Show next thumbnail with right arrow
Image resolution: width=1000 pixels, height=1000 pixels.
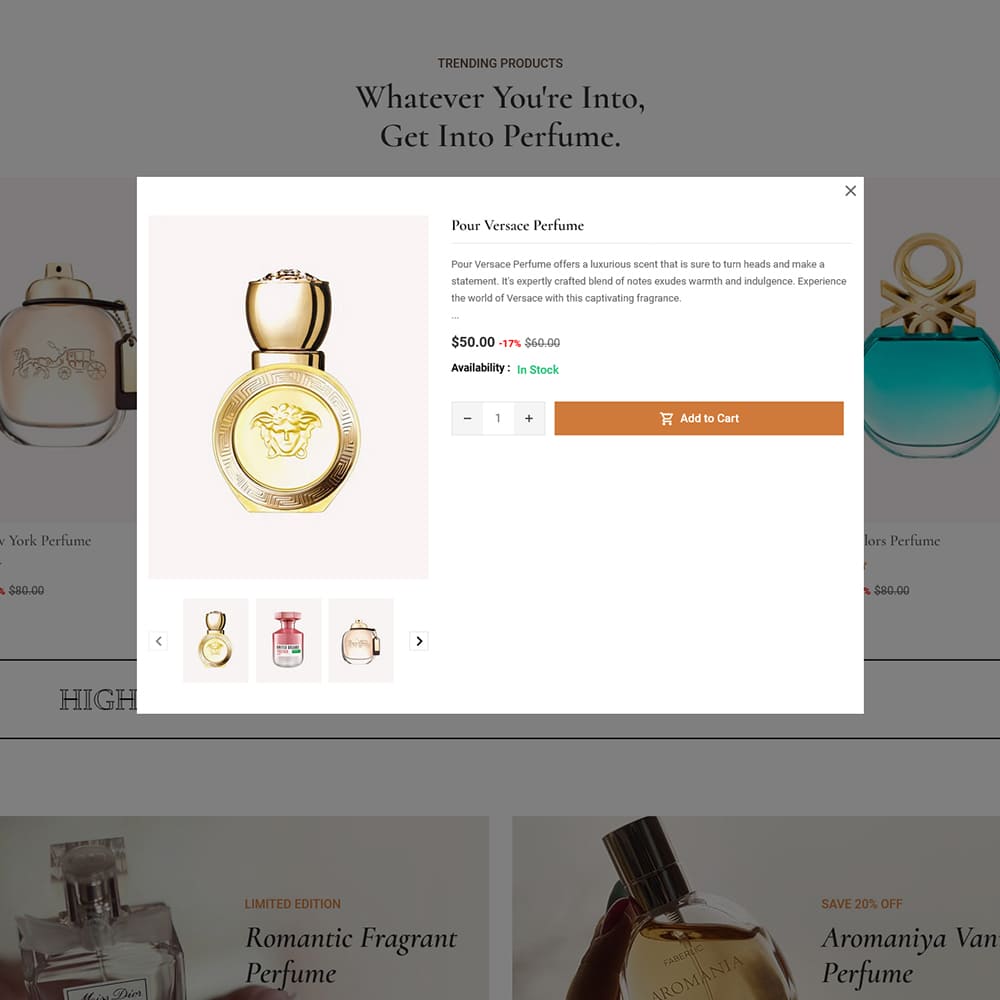pos(419,641)
